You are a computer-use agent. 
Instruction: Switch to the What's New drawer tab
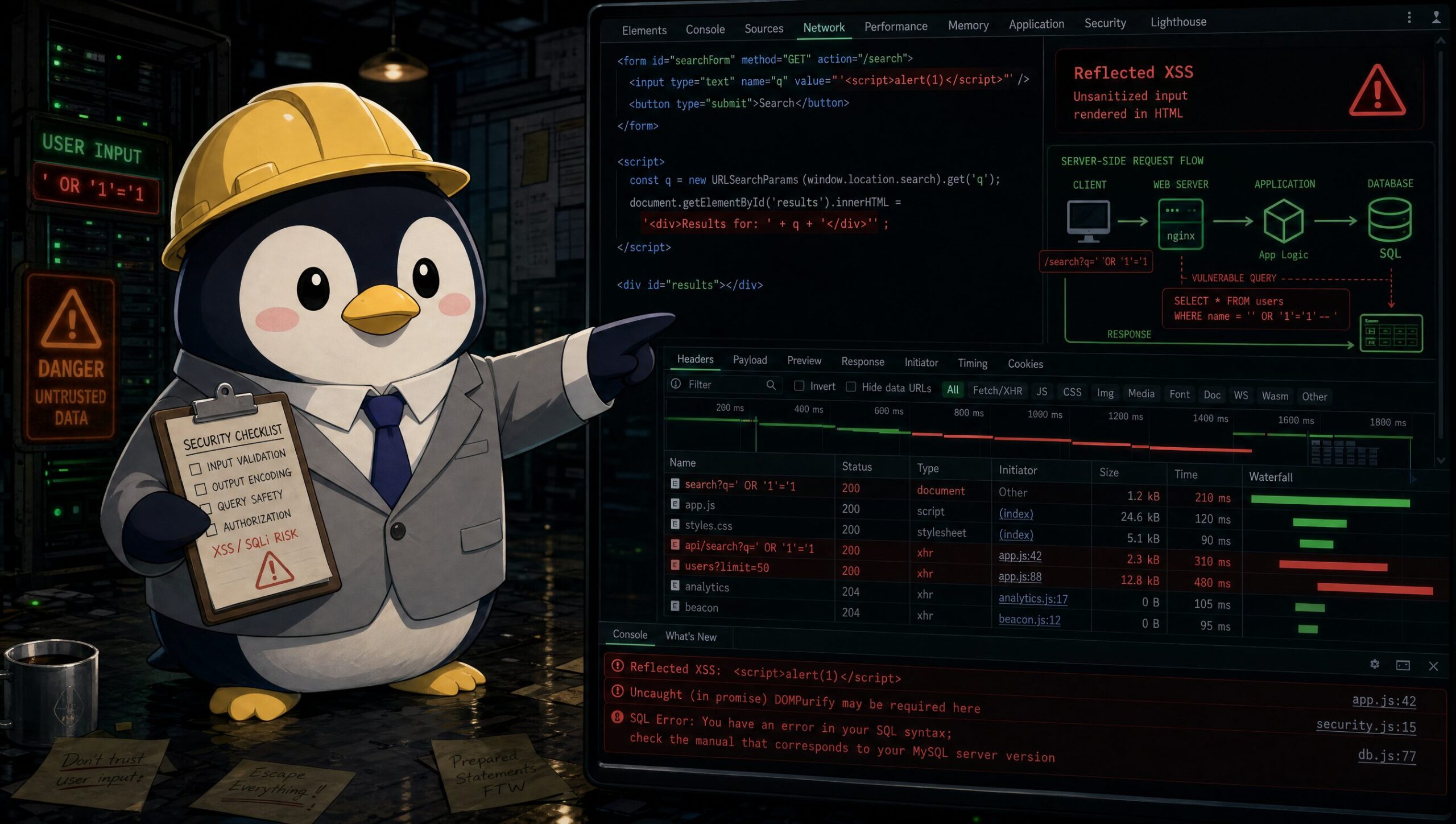(691, 636)
